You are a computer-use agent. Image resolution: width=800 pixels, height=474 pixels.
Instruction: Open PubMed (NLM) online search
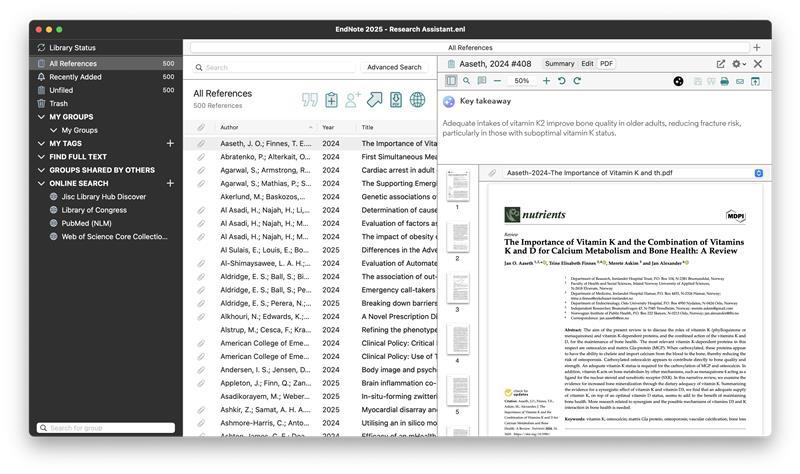click(x=86, y=223)
